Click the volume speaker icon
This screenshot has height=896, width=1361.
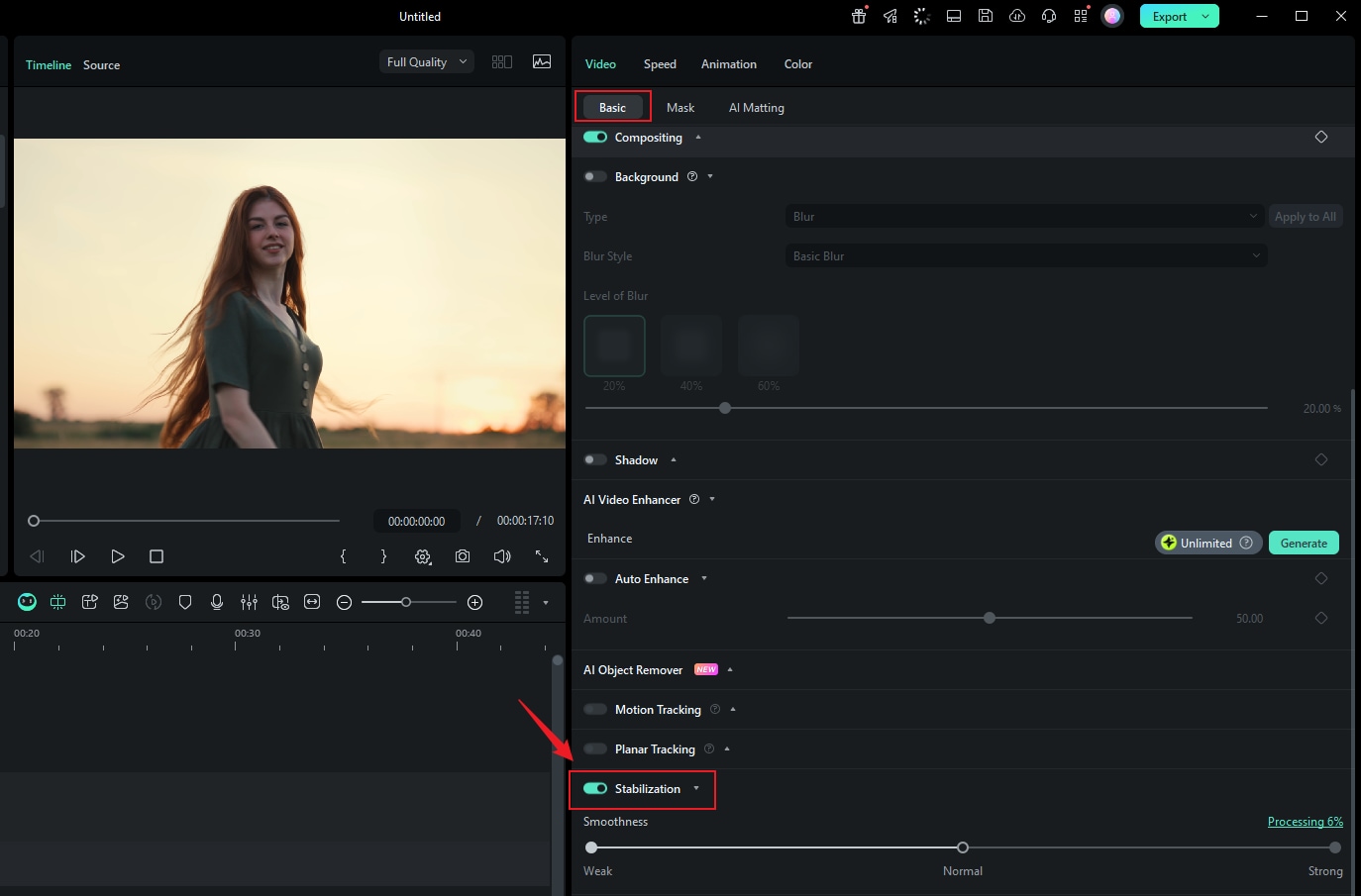pos(502,556)
